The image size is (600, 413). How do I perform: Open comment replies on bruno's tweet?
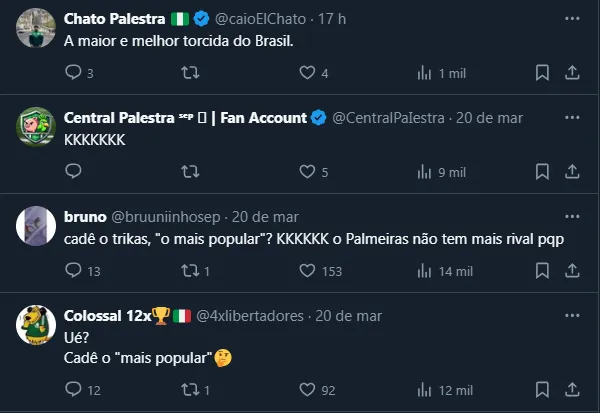pyautogui.click(x=73, y=271)
